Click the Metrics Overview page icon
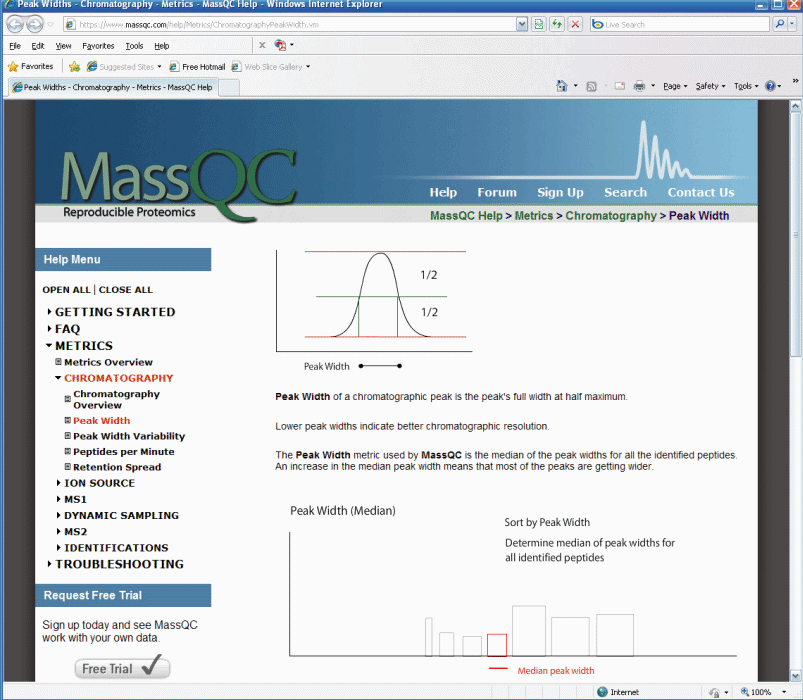 click(58, 362)
